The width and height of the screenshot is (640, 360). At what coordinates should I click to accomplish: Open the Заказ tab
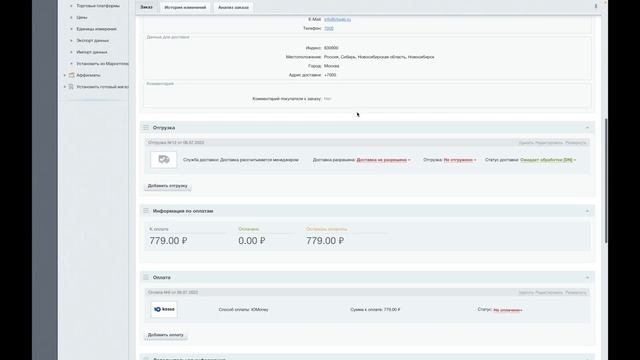click(x=146, y=7)
